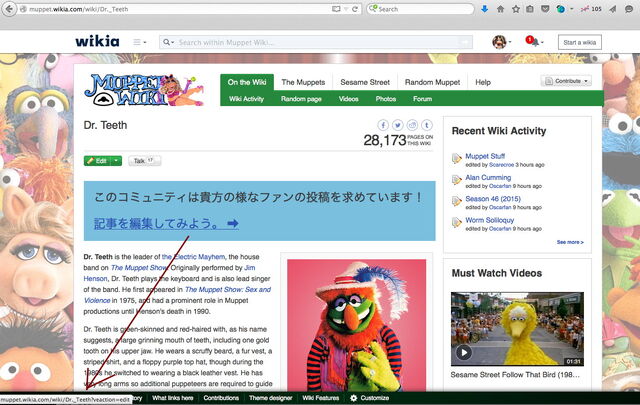
Task: Open the chat bubble icon in toolbar
Action: point(629,9)
